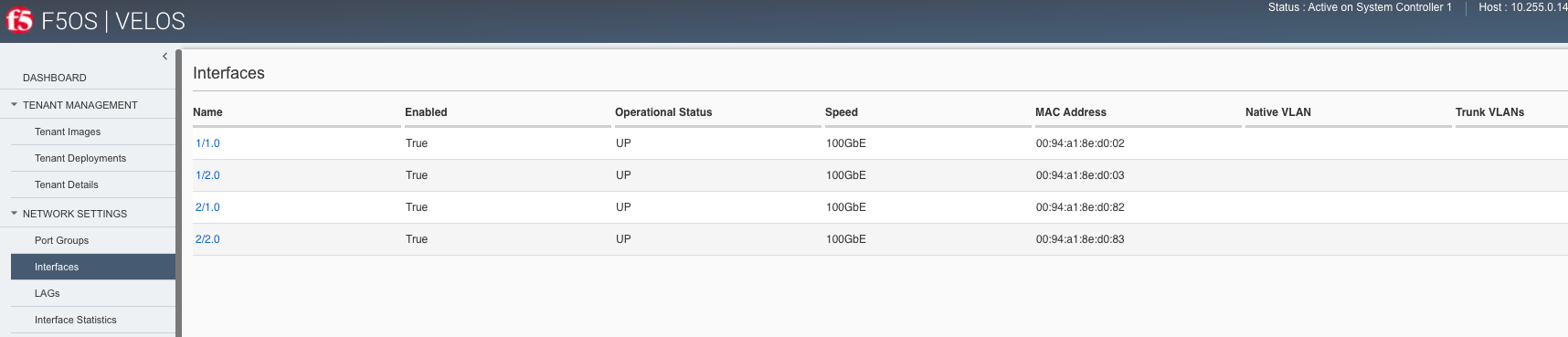Open interface 1/2.0 link
This screenshot has width=1568, height=337.
(x=207, y=175)
